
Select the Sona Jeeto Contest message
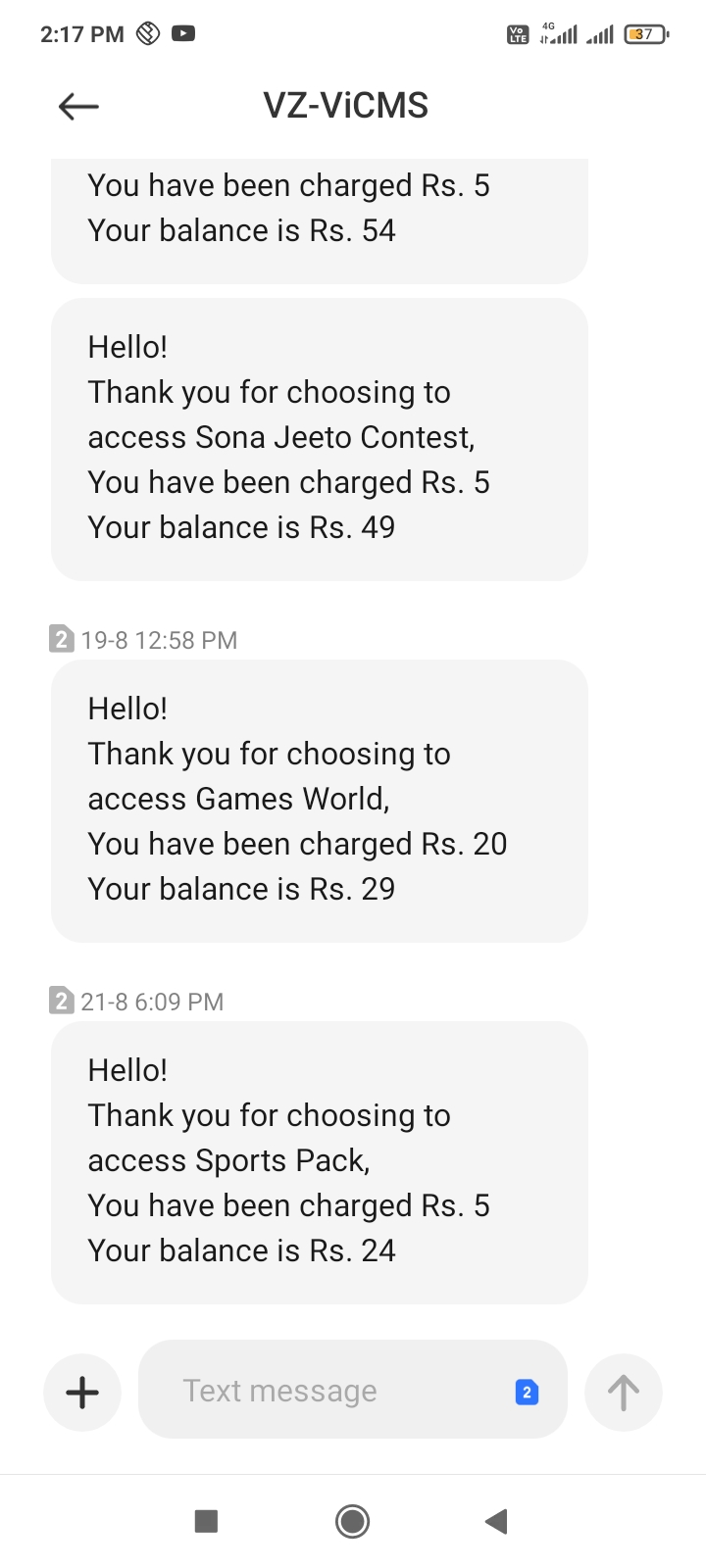click(319, 438)
